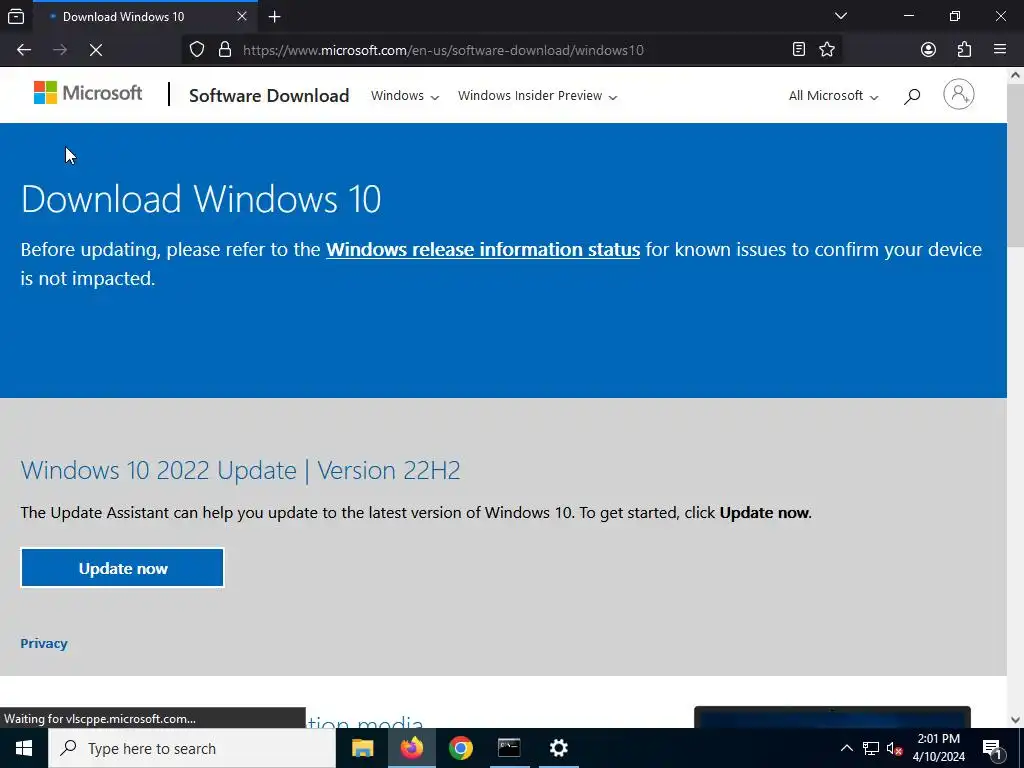Click scrollbar down arrow
The height and width of the screenshot is (768, 1024).
coord(1015,720)
